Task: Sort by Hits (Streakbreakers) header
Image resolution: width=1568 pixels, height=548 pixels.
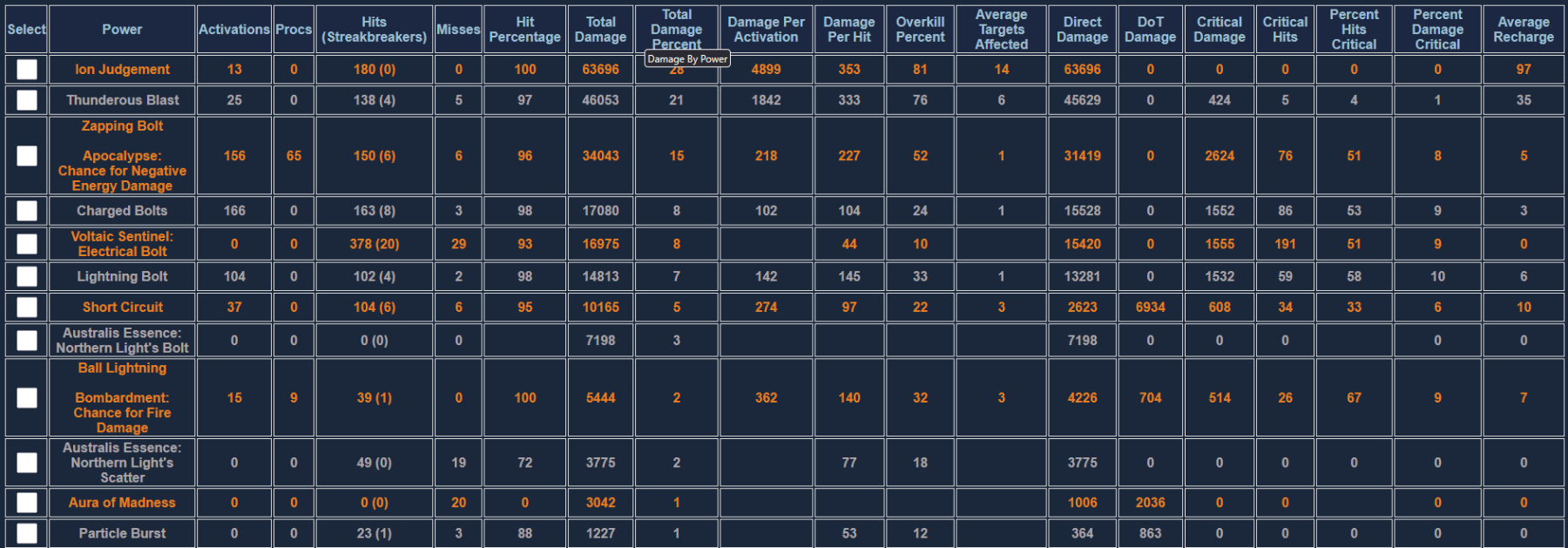Action: [375, 30]
